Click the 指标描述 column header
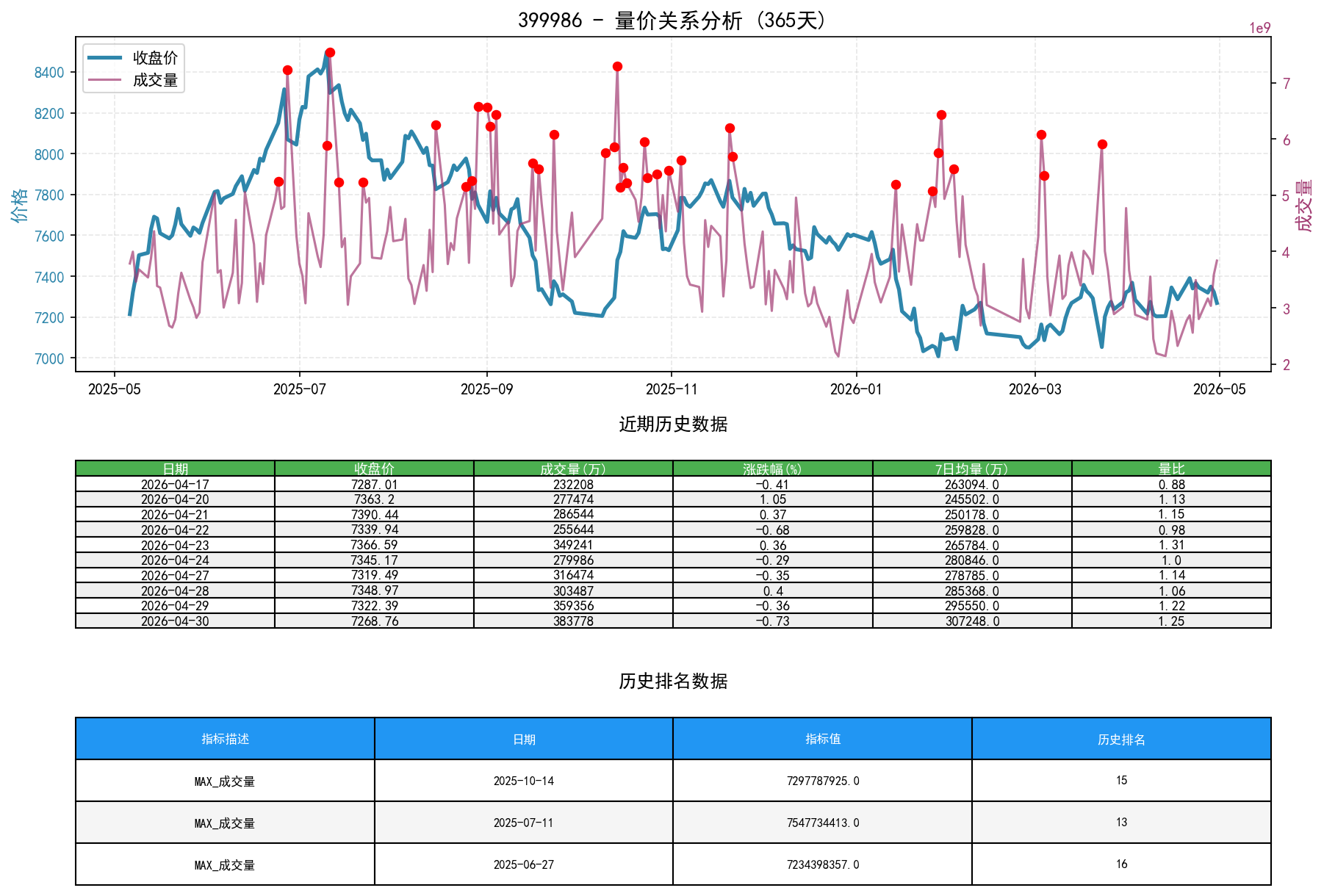1324x896 pixels. (x=225, y=739)
